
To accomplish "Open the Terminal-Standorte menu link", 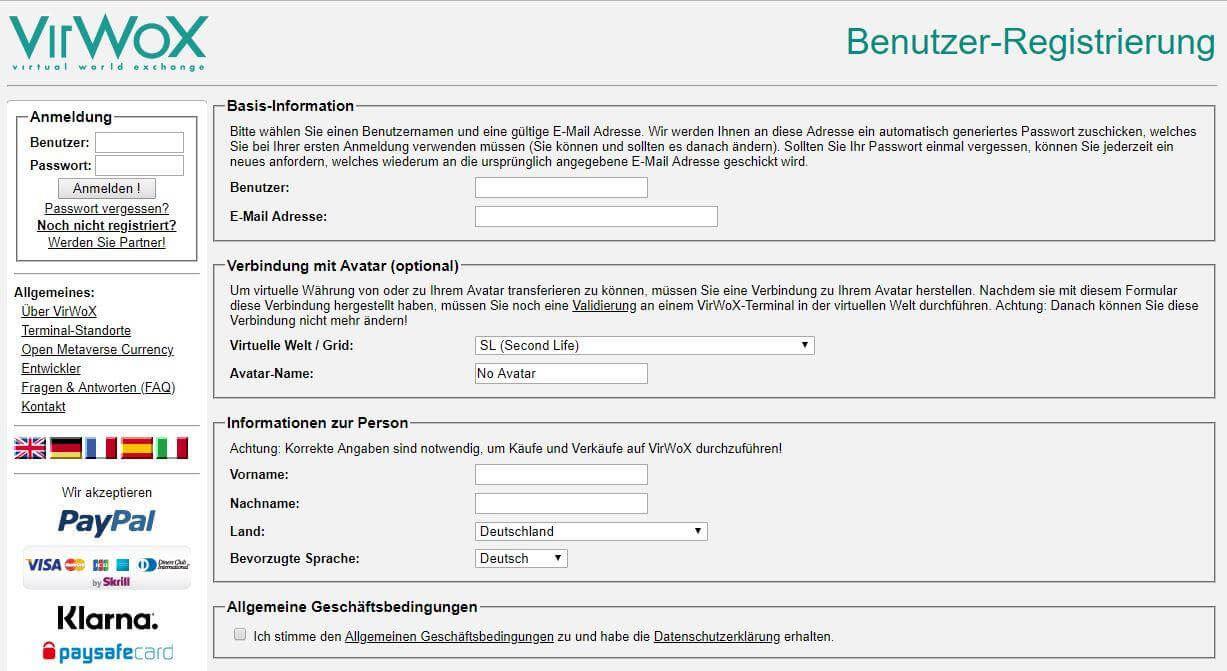I will click(x=76, y=330).
